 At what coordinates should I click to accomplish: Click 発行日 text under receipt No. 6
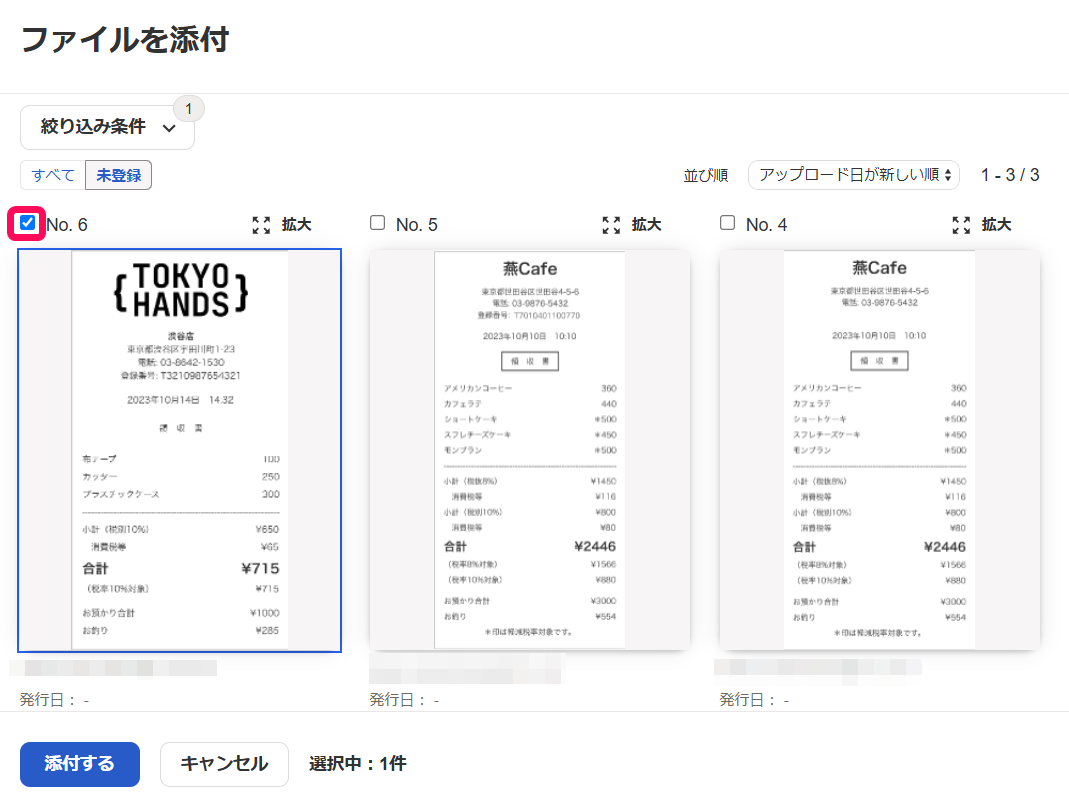[x=54, y=700]
